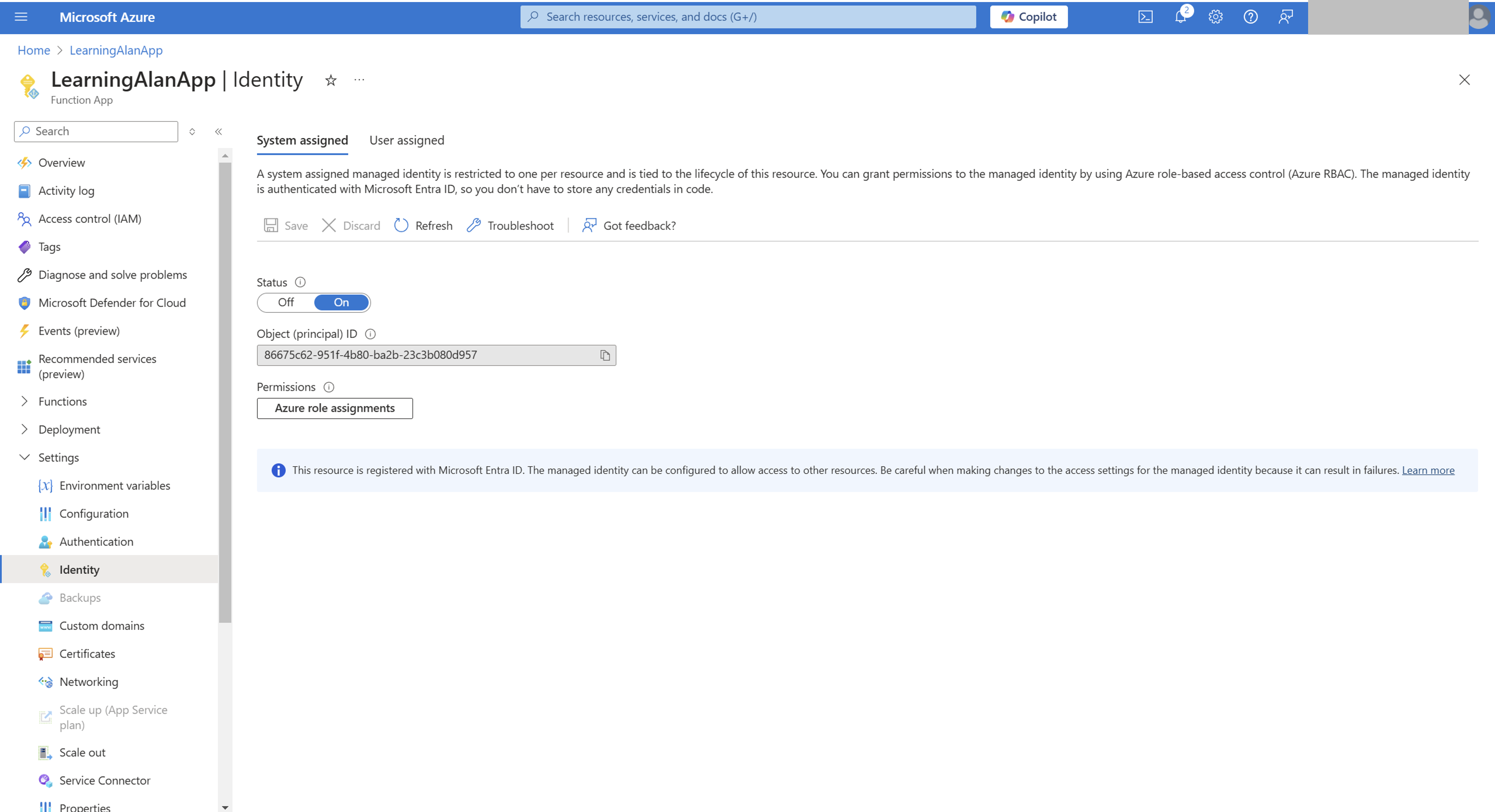Open portal settings gear
1495x812 pixels.
coord(1215,17)
